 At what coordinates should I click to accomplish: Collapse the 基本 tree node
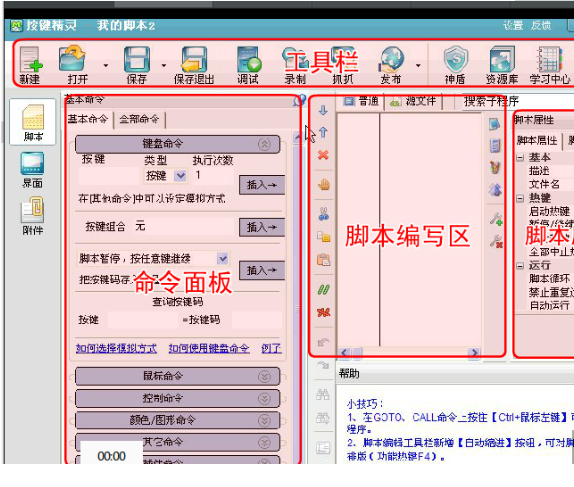[x=520, y=158]
